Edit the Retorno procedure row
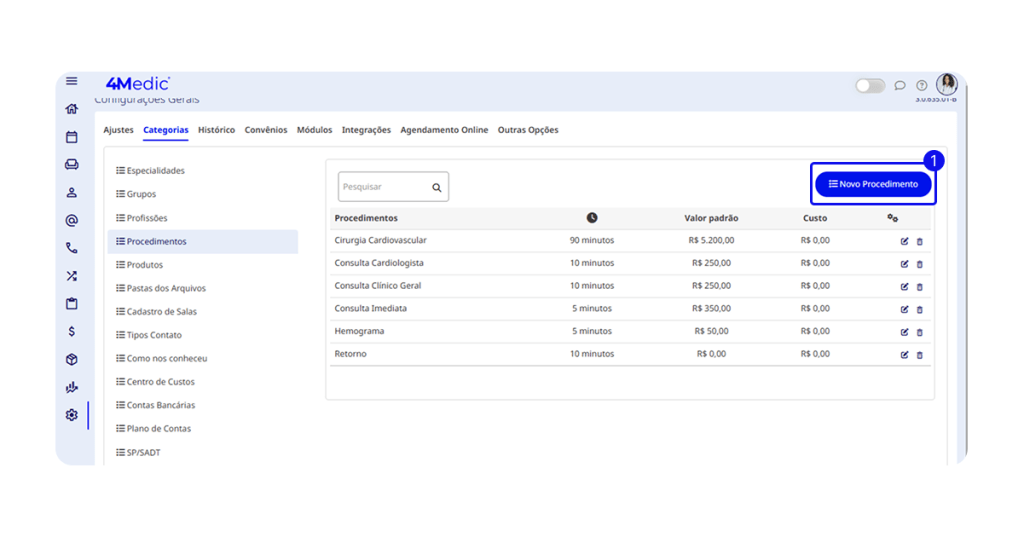This screenshot has height=537, width=1024. [904, 355]
